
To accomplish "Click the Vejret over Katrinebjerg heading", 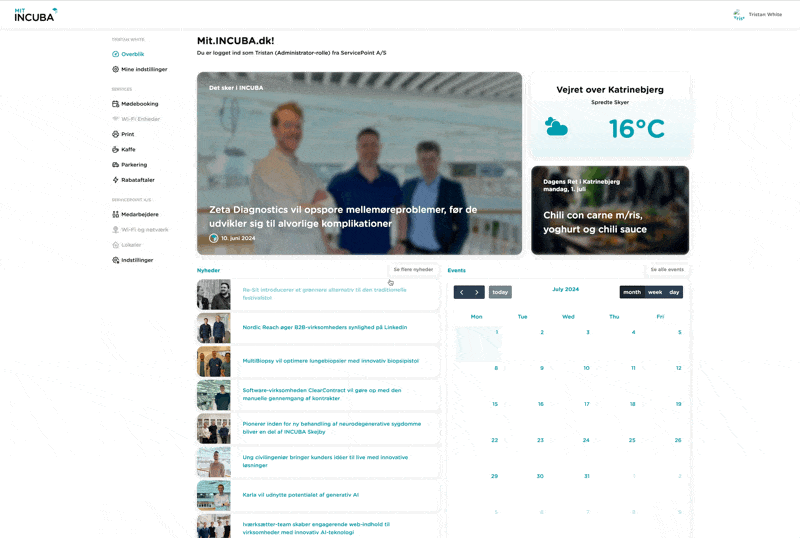I will (x=610, y=90).
